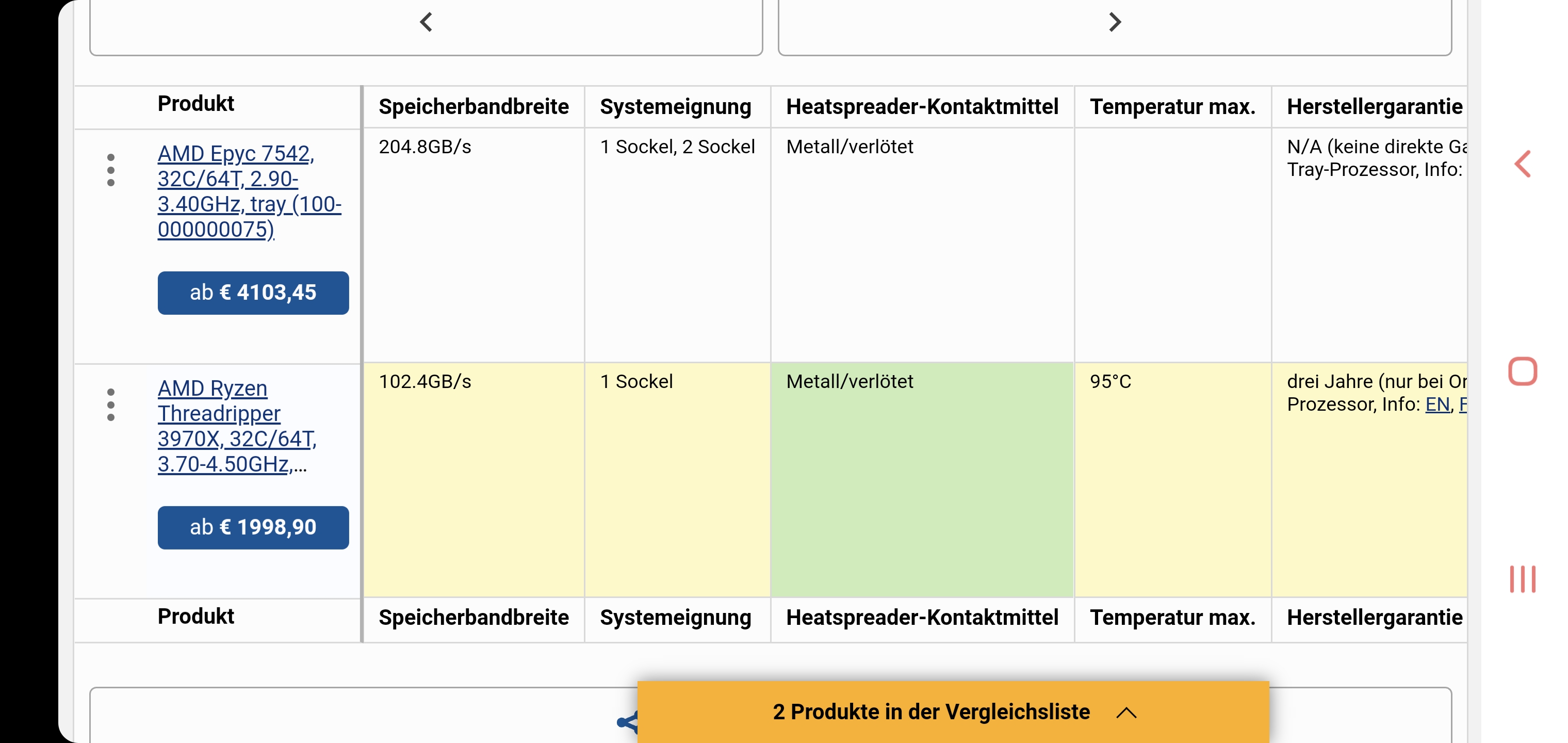Screen dimensions: 1568x743
Task: Click the Systemeigenung footer header
Action: click(676, 618)
